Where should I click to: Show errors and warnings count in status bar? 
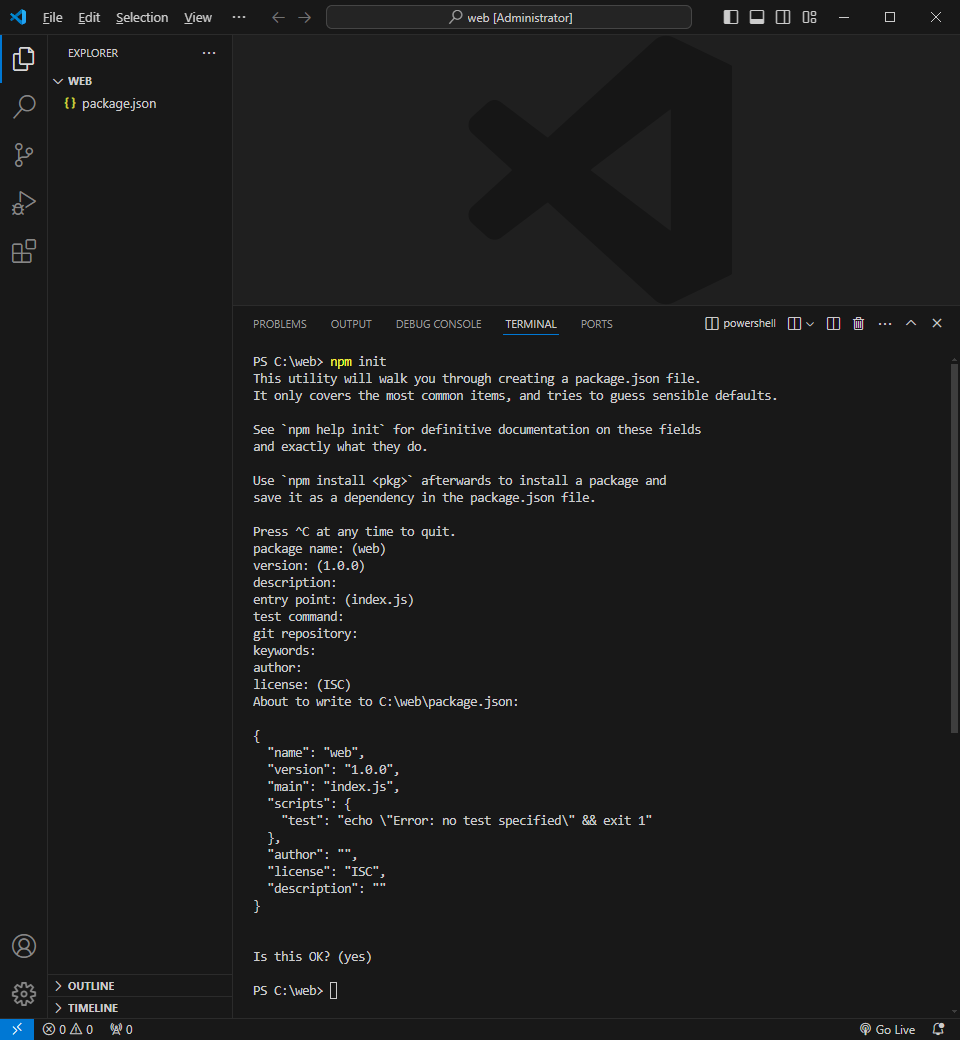pyautogui.click(x=68, y=1029)
